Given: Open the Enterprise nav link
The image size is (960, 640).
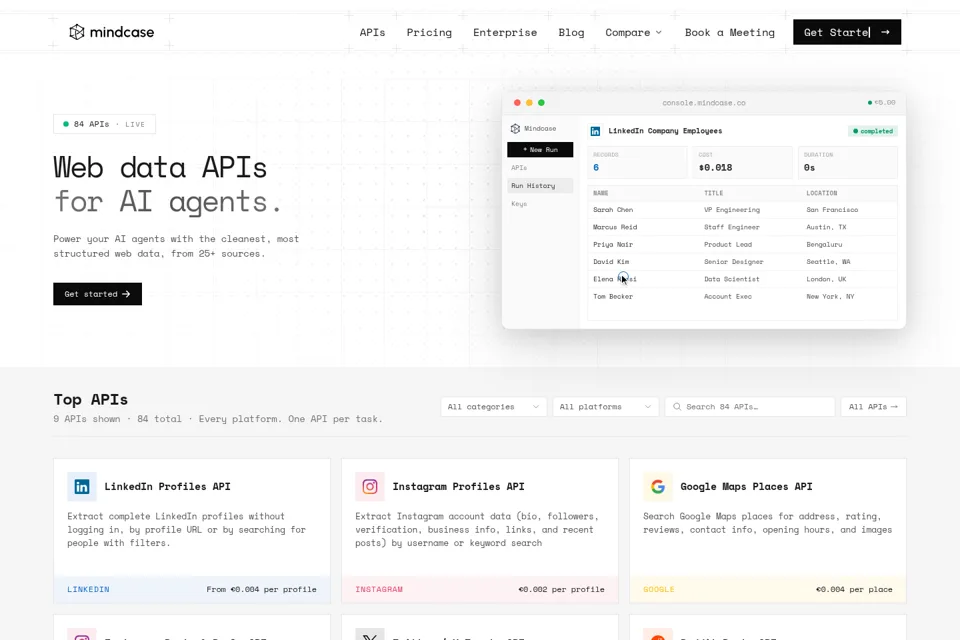Looking at the screenshot, I should pos(505,32).
